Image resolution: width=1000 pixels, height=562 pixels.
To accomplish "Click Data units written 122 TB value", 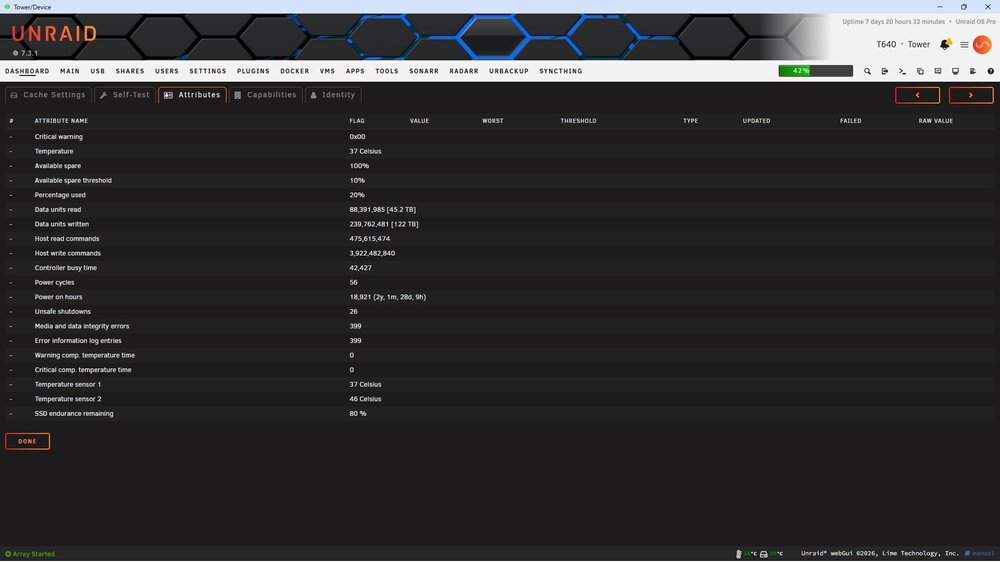I will pos(384,225).
